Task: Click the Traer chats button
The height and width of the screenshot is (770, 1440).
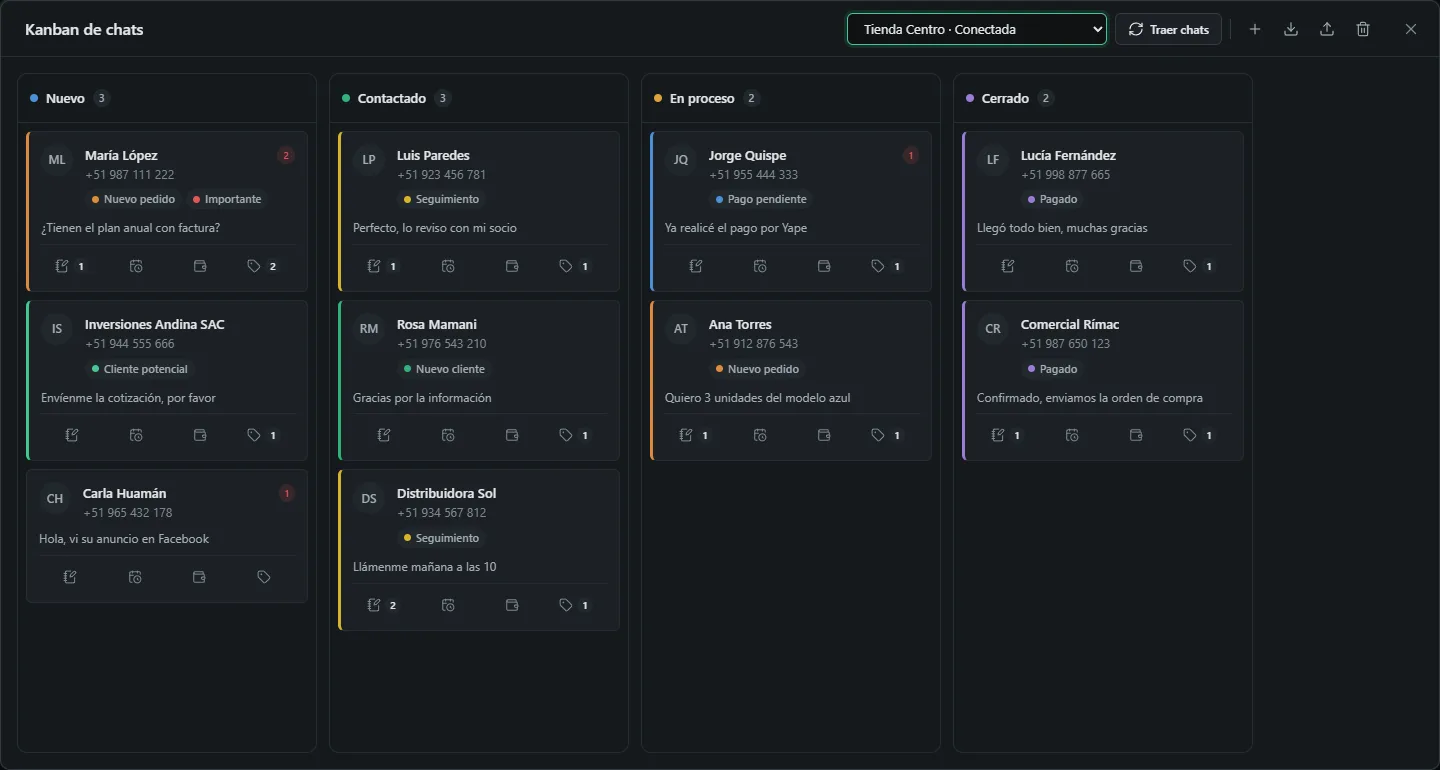Action: [1168, 29]
